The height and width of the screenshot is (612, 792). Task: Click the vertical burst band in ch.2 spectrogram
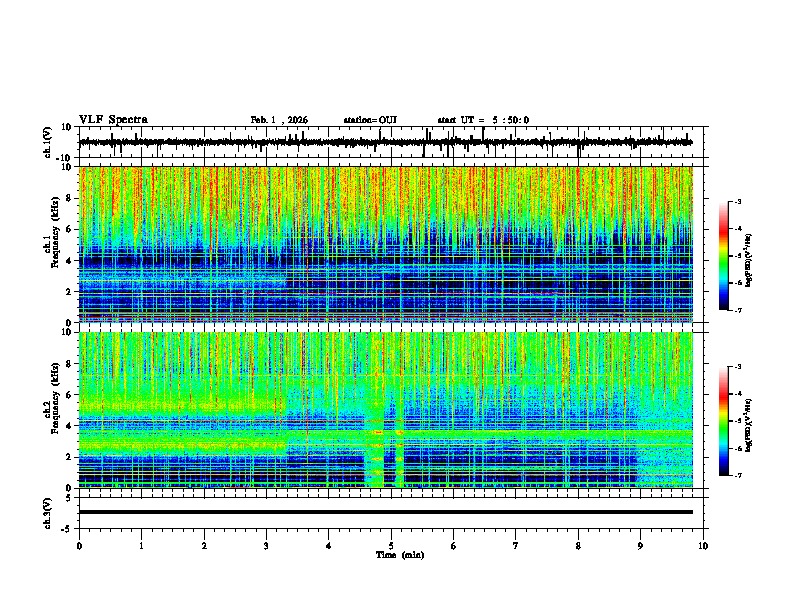point(374,410)
